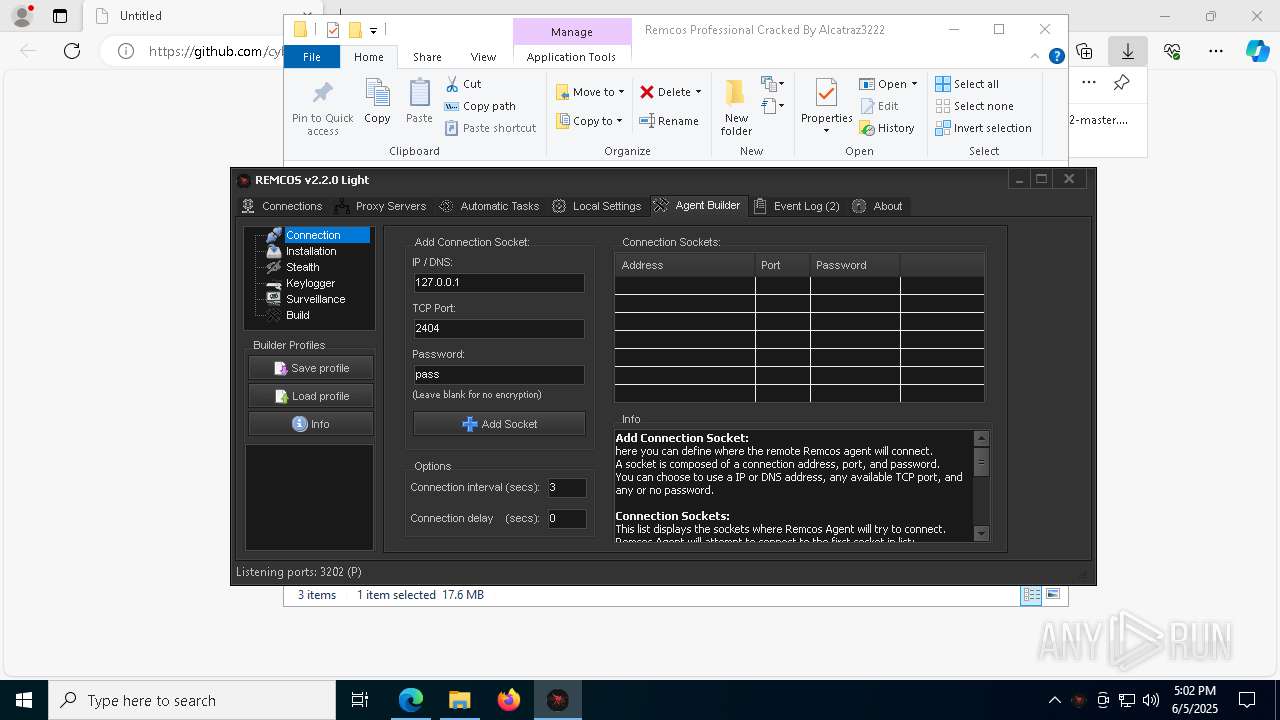Click Cut in the Clipboard group

(x=463, y=84)
